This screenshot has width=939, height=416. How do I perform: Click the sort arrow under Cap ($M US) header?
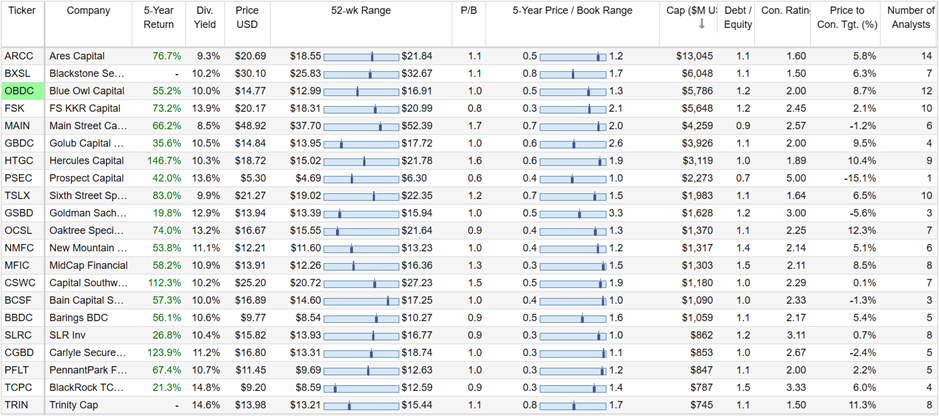[701, 24]
